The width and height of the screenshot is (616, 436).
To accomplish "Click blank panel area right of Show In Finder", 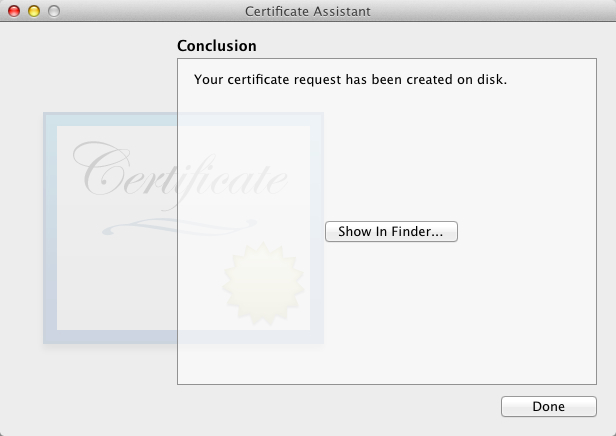I will point(530,231).
